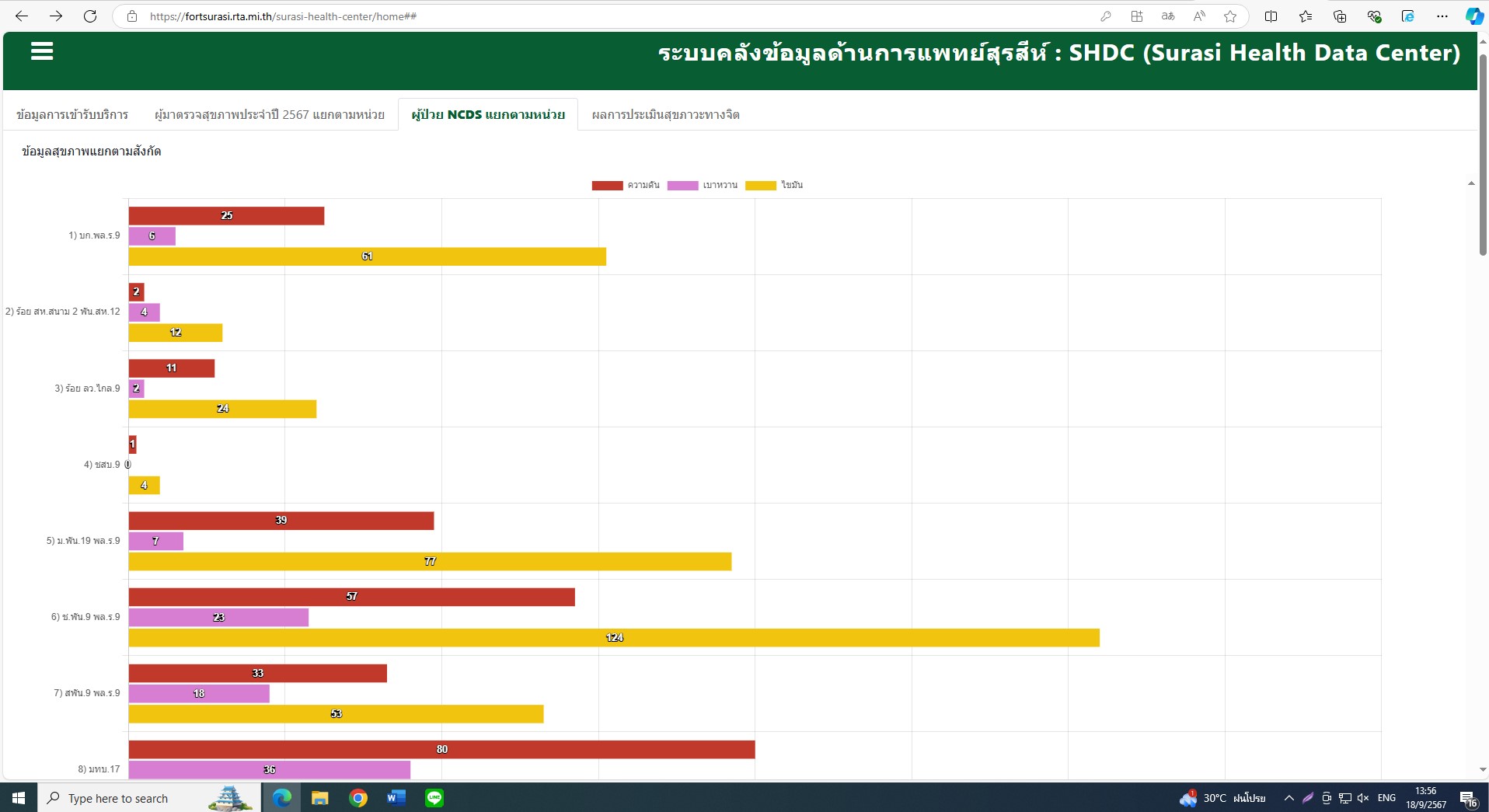The height and width of the screenshot is (812, 1489).
Task: Click the browser refresh button
Action: (x=90, y=16)
